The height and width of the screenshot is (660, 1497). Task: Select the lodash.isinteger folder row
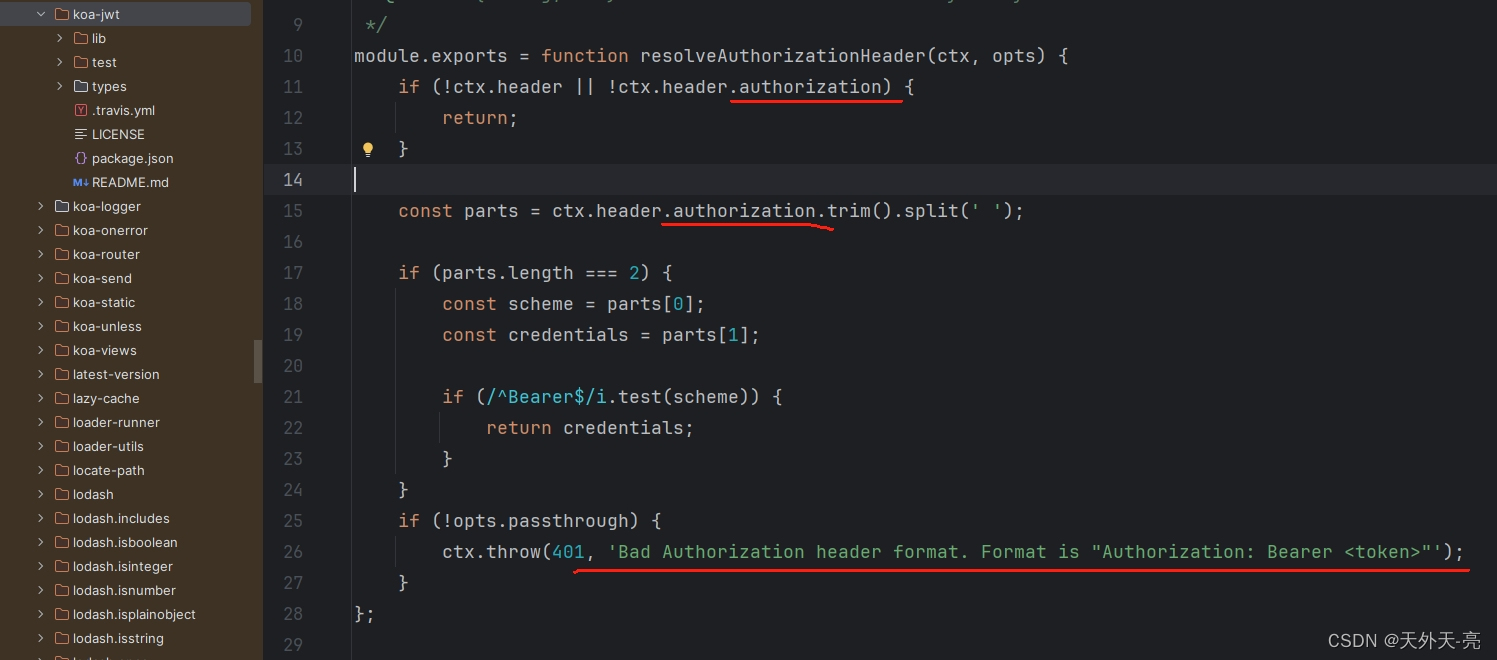[x=126, y=566]
